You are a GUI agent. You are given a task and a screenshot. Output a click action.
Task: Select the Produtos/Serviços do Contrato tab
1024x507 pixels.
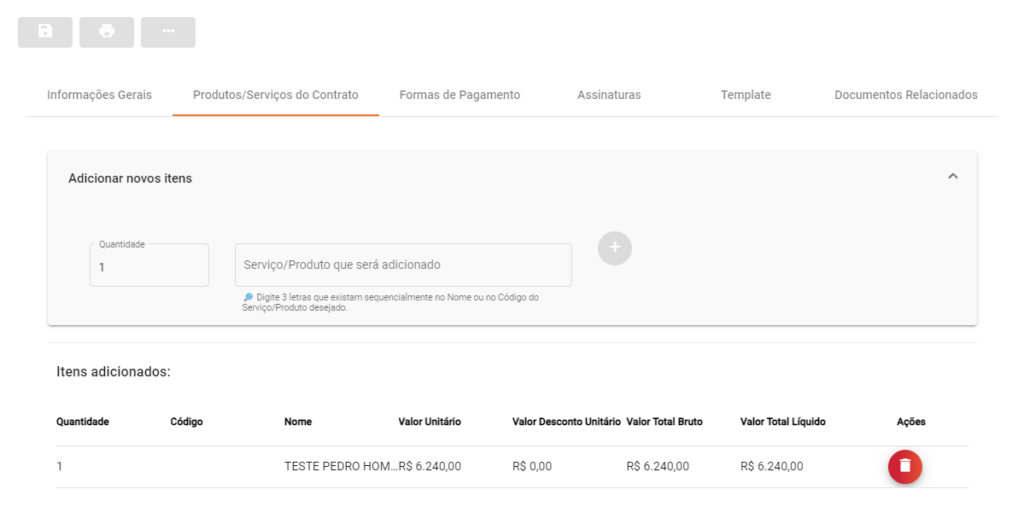click(276, 95)
